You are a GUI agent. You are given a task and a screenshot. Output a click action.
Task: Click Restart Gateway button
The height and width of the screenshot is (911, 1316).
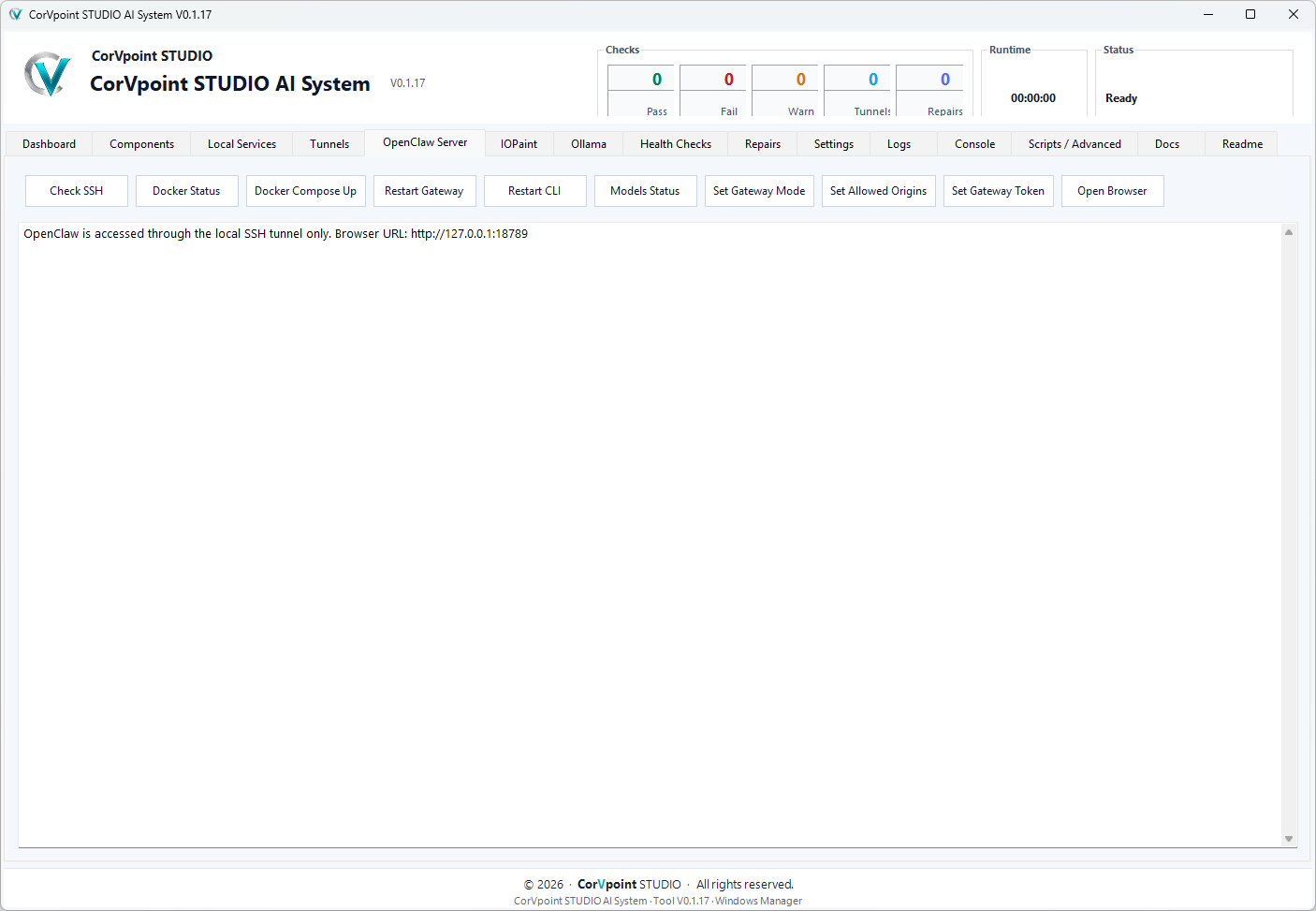424,191
